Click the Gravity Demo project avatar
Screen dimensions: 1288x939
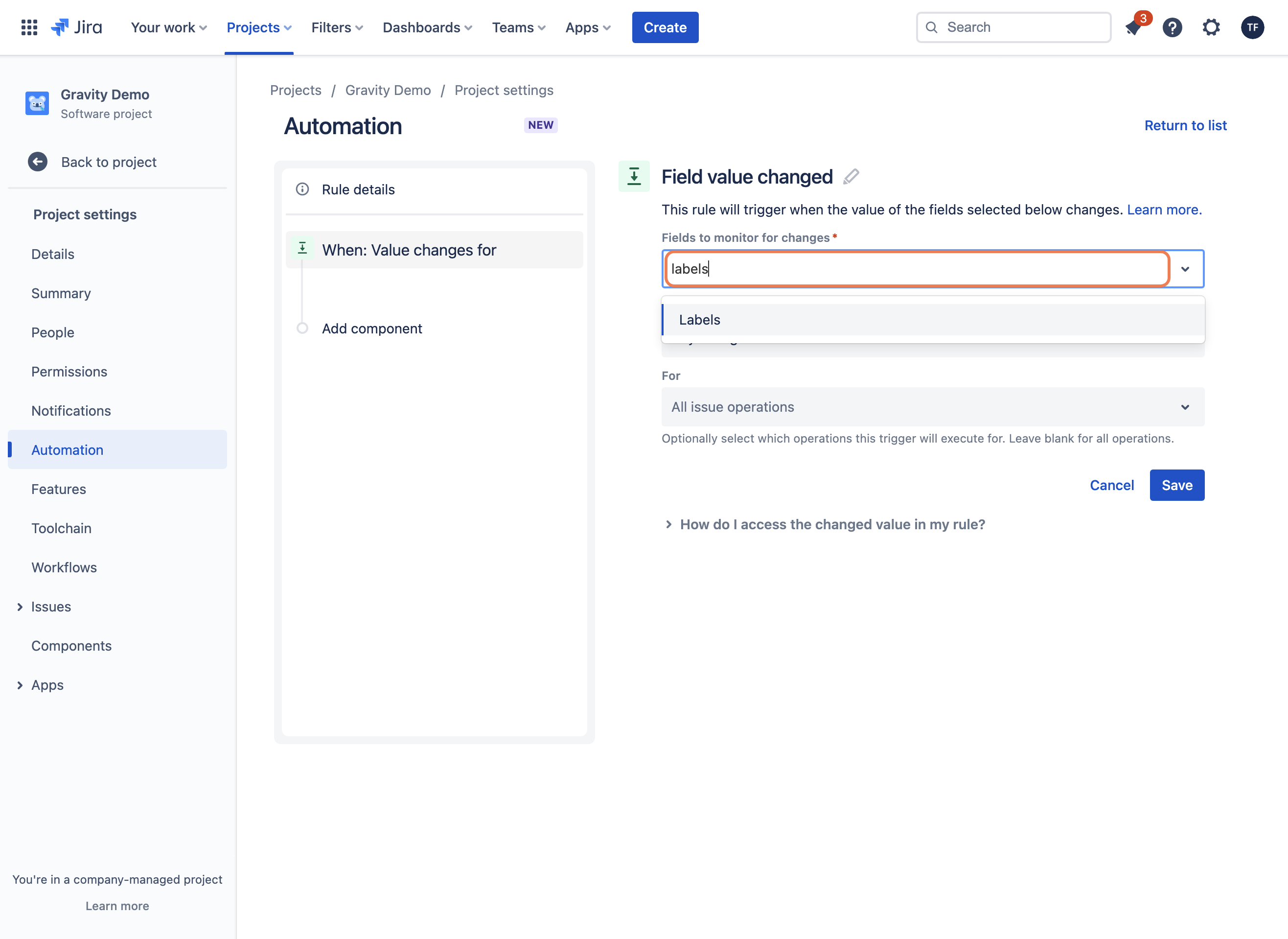point(37,103)
